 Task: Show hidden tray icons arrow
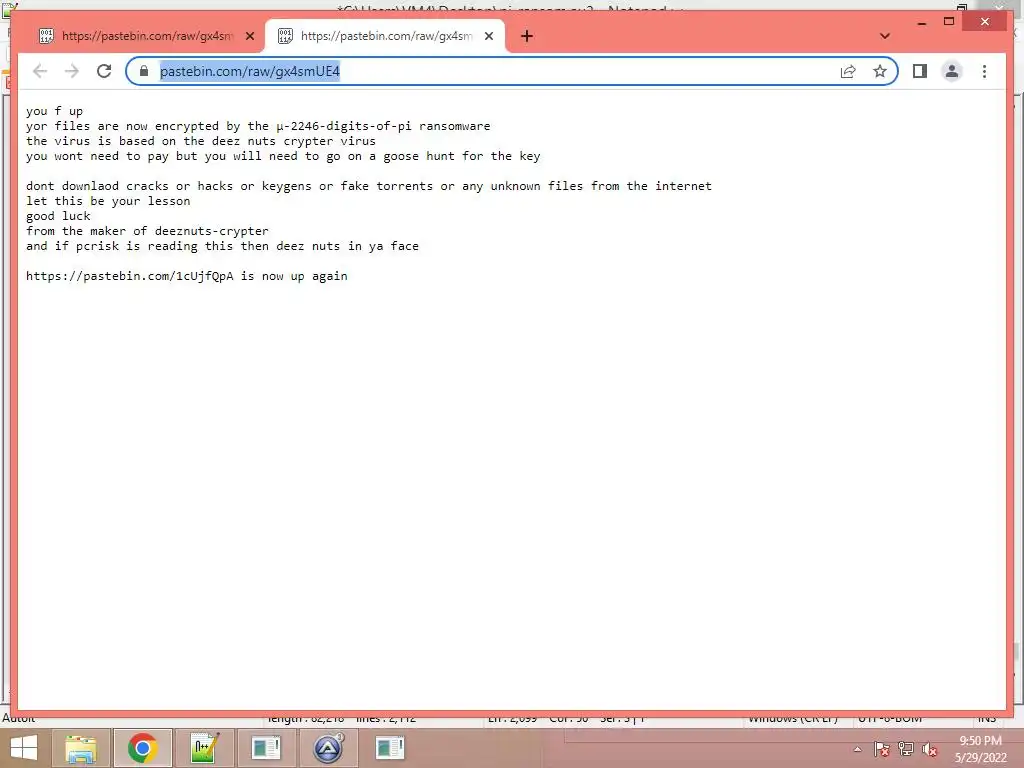(x=857, y=749)
